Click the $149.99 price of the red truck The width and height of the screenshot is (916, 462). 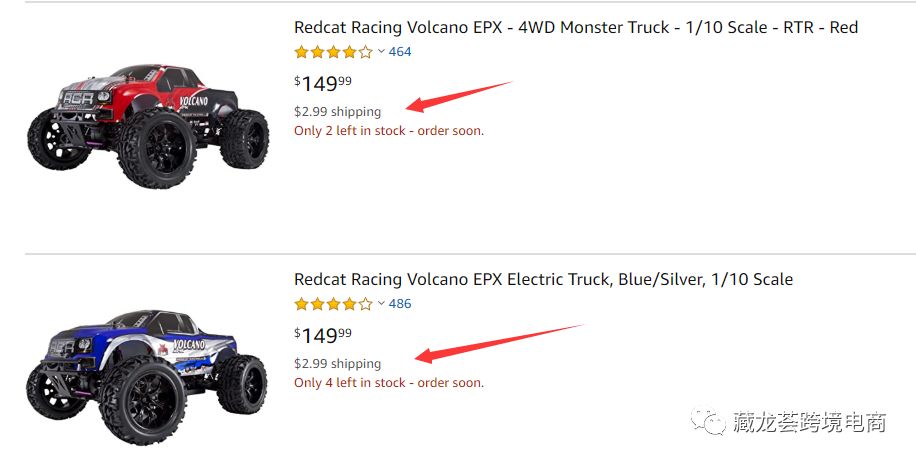click(x=323, y=83)
